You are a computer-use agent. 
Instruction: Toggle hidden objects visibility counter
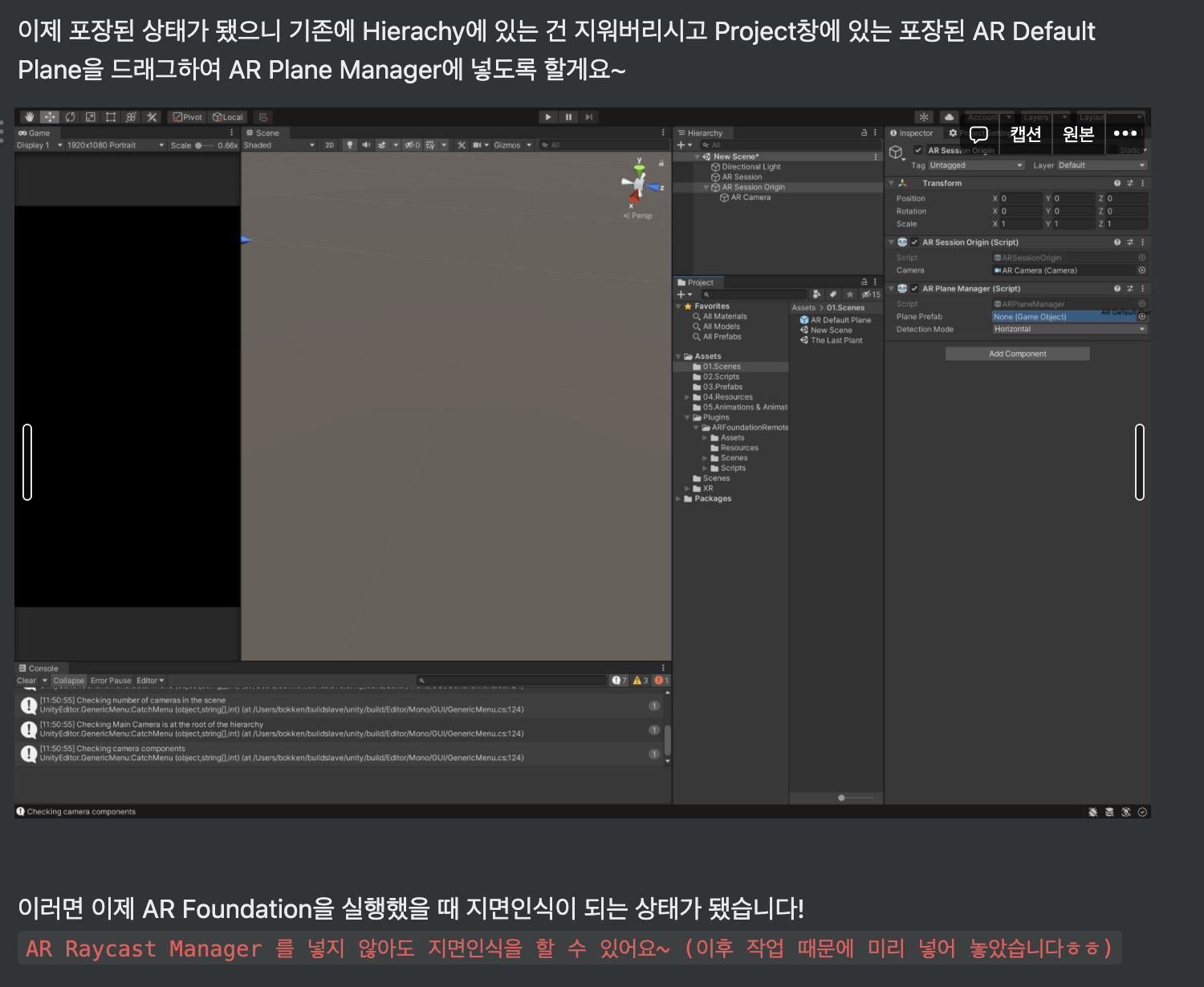[412, 145]
